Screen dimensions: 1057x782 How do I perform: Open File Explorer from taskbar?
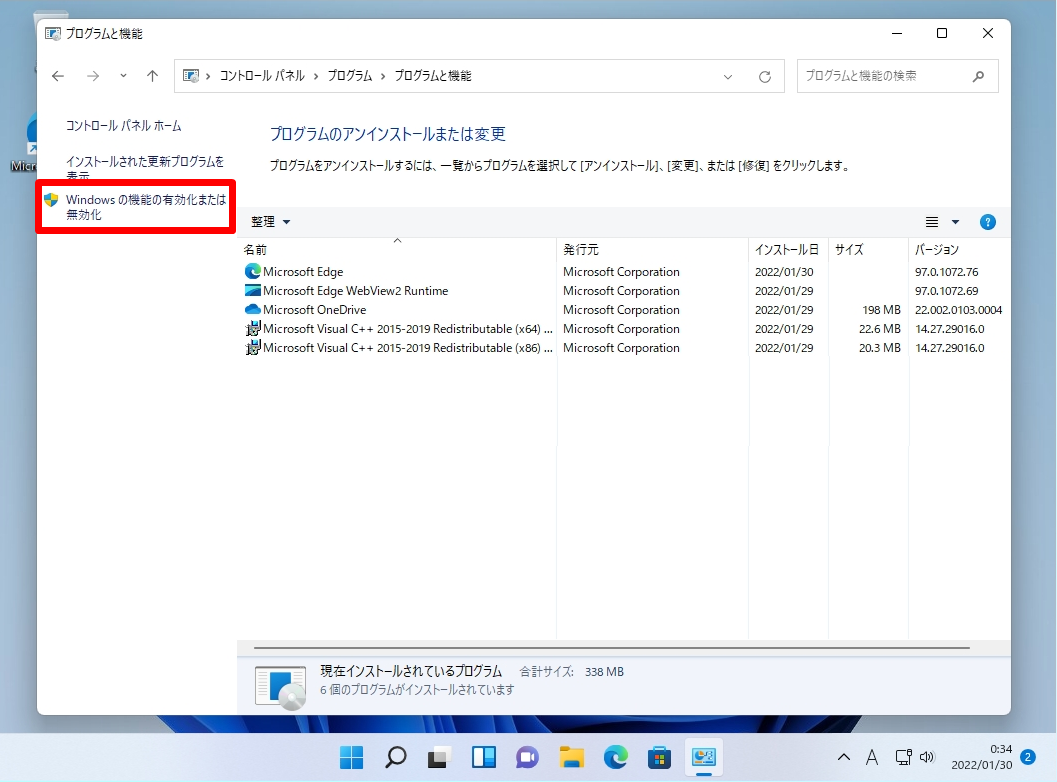pyautogui.click(x=572, y=758)
